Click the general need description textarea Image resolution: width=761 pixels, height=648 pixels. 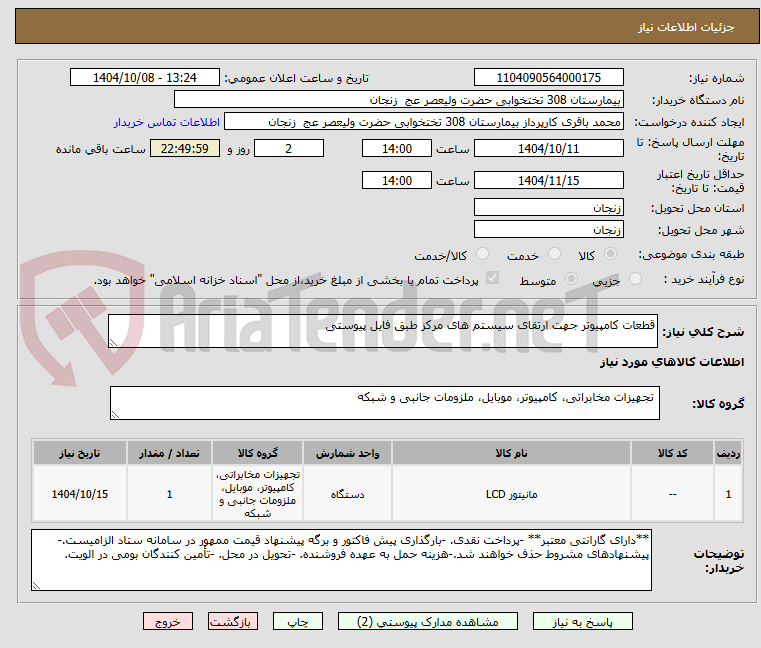pyautogui.click(x=383, y=331)
